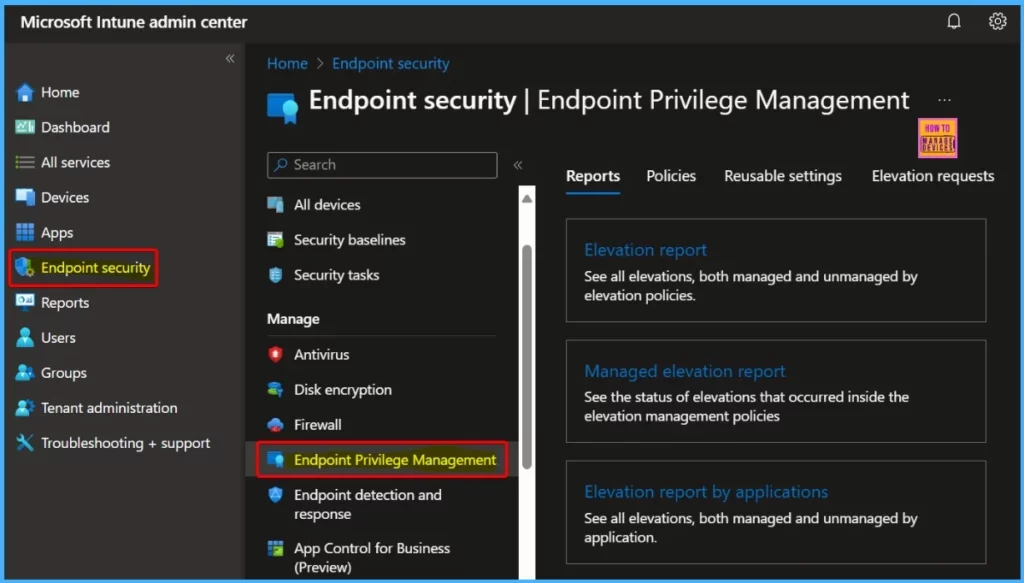Collapse the Endpoint security submenu pane
This screenshot has width=1024, height=583.
point(518,165)
